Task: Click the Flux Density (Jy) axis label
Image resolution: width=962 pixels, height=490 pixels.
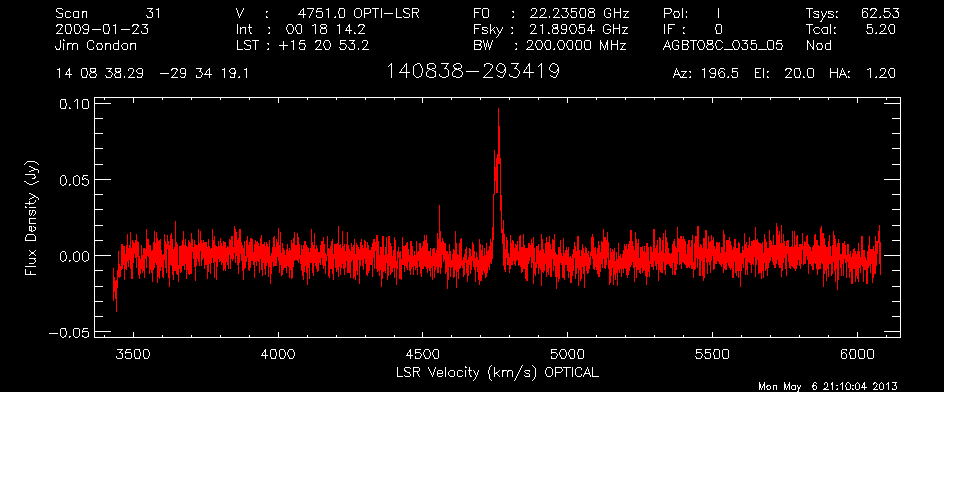Action: pyautogui.click(x=31, y=218)
